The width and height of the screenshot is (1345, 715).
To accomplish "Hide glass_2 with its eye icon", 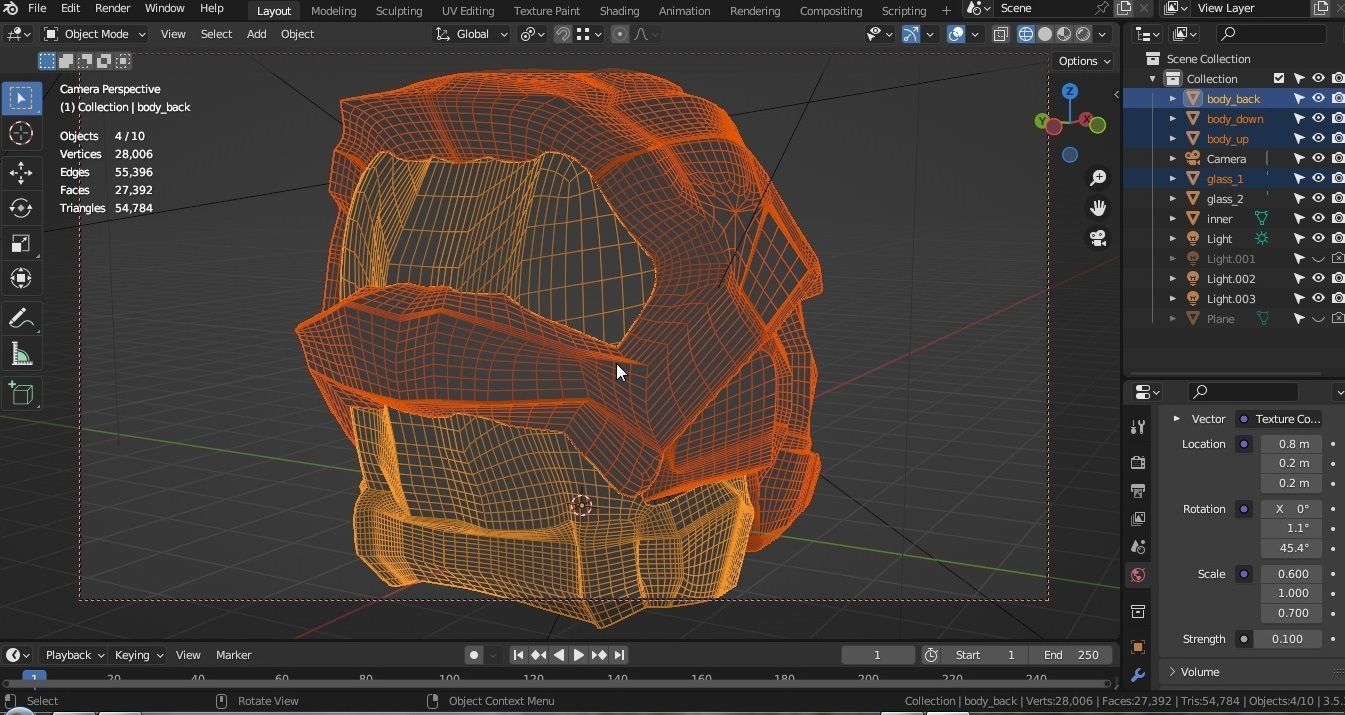I will [x=1318, y=199].
